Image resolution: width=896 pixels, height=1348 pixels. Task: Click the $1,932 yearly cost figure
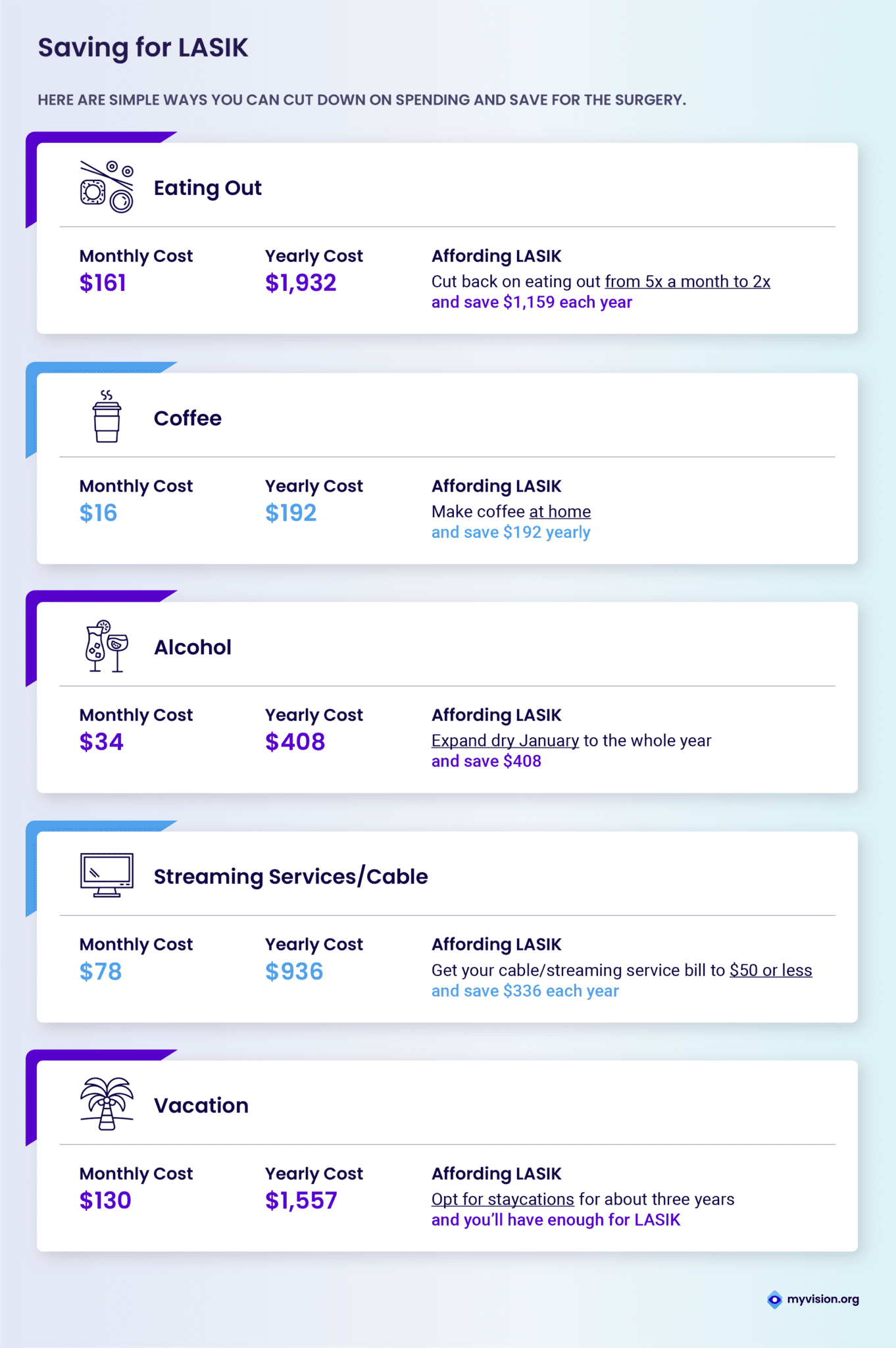coord(301,283)
